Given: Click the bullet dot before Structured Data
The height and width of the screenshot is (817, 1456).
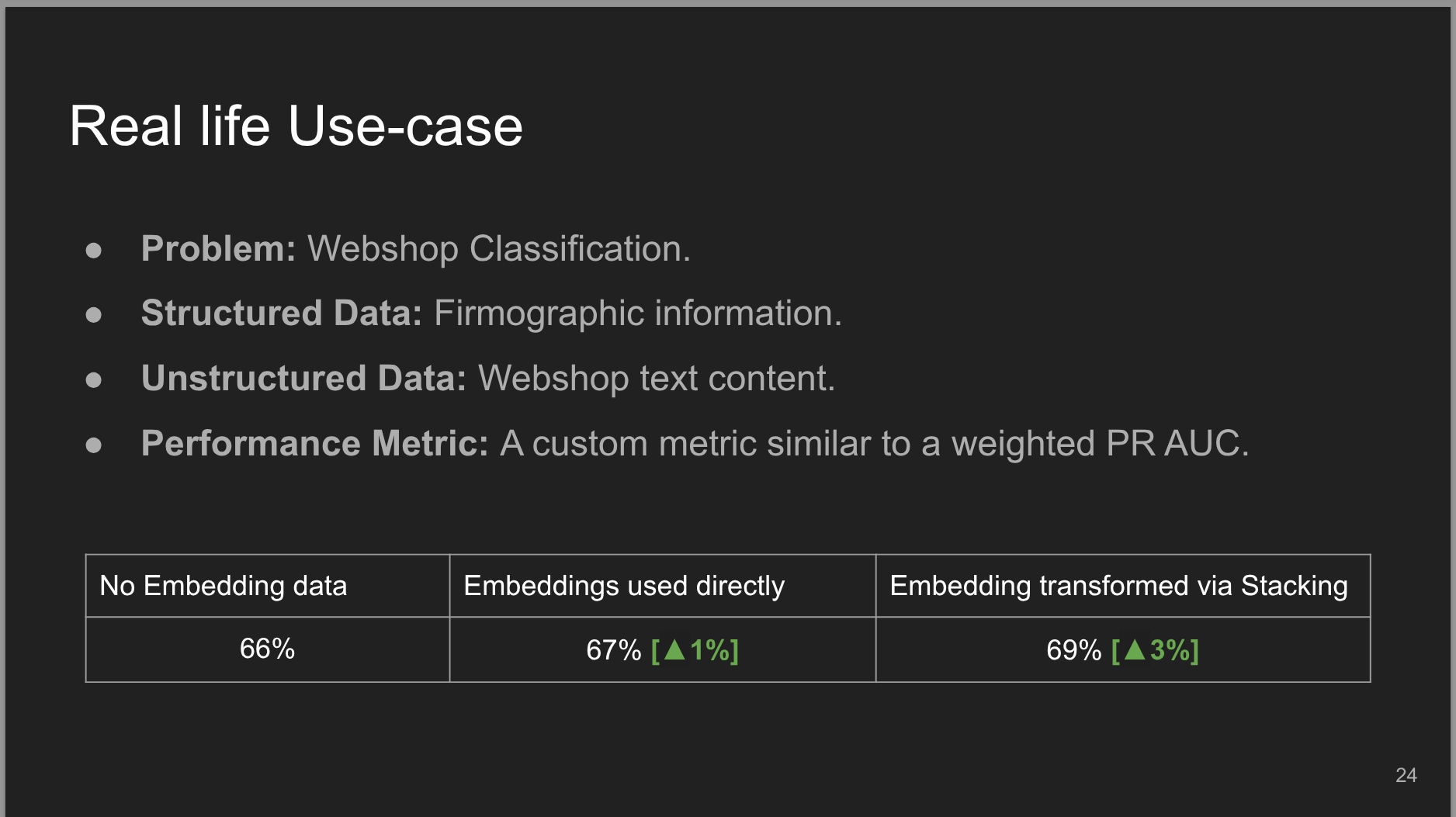Looking at the screenshot, I should 94,314.
